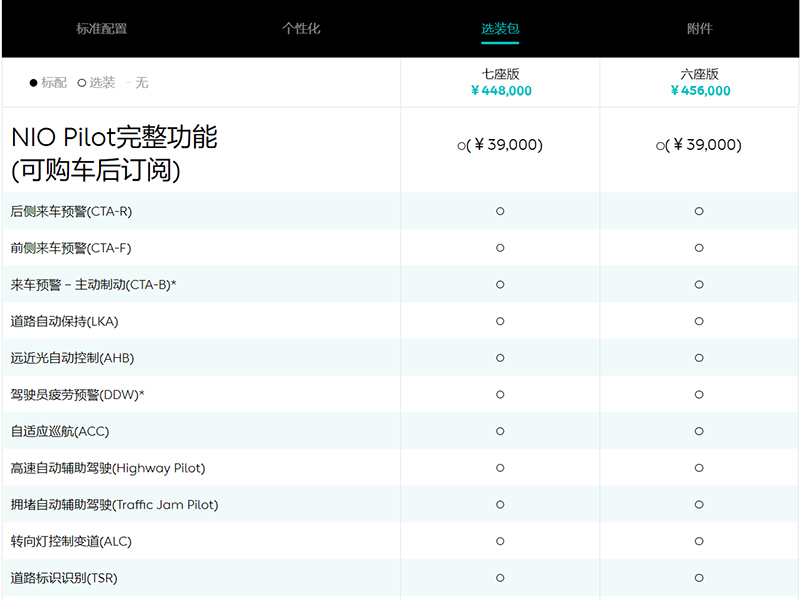The width and height of the screenshot is (800, 600).
Task: Click DDW option circle under 六座版
Action: (x=699, y=395)
